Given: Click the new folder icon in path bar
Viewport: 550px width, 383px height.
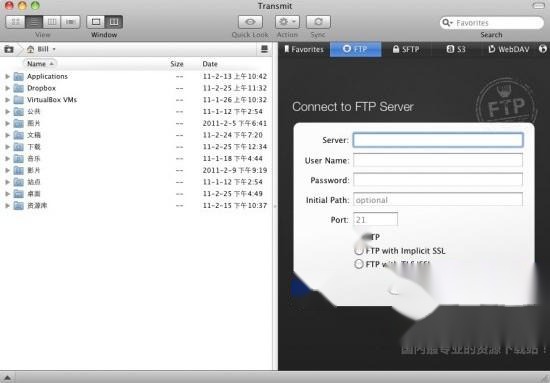Looking at the screenshot, I should pos(9,49).
